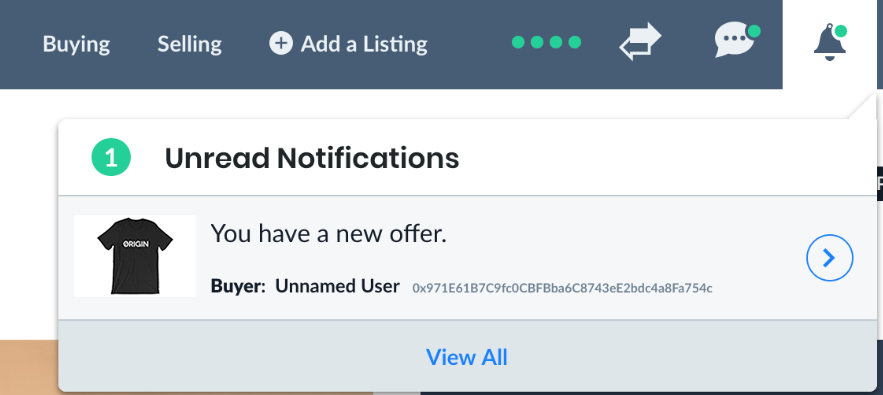Viewport: 883px width, 395px height.
Task: Click the green unread count badge
Action: [111, 158]
